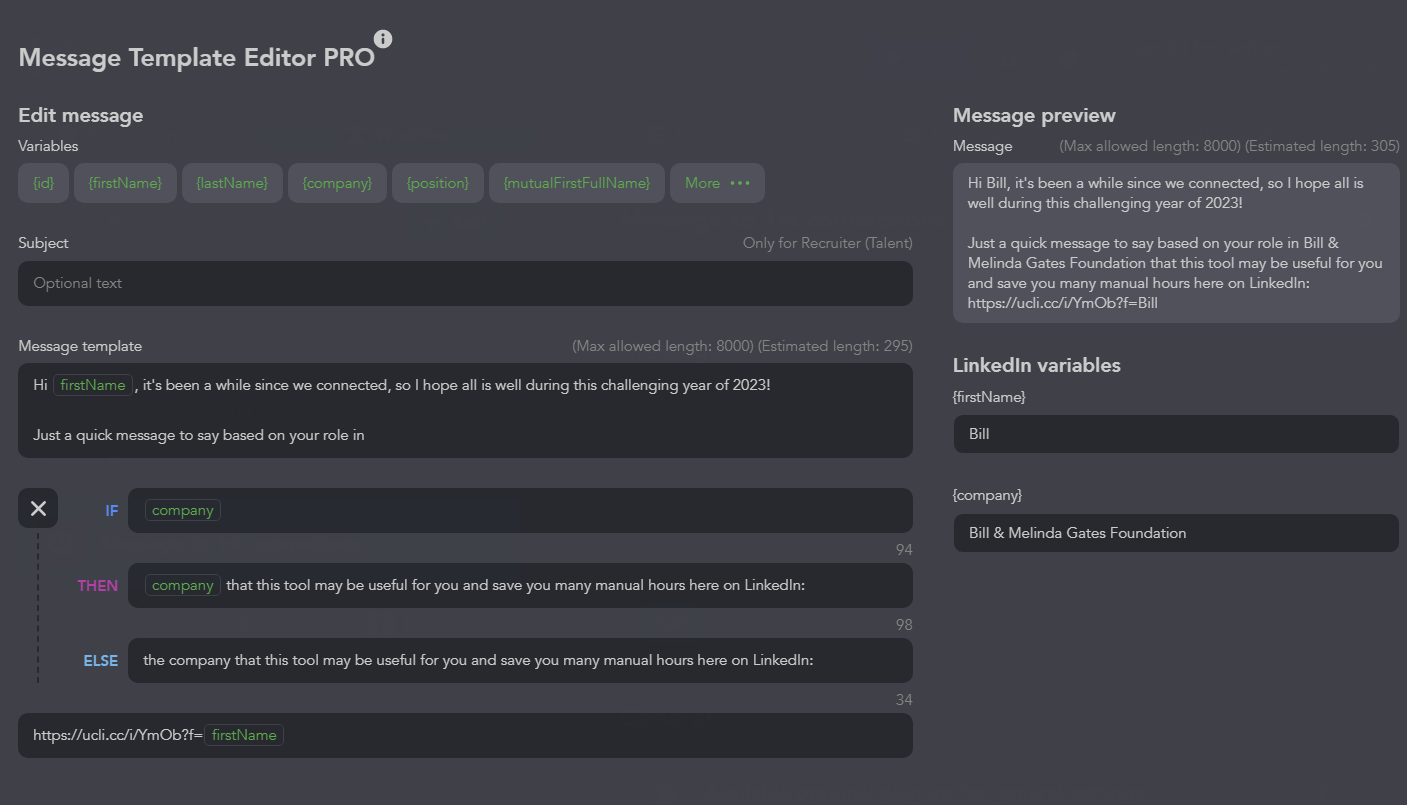Edit the {firstName} LinkedIn variable value field

tap(1175, 434)
